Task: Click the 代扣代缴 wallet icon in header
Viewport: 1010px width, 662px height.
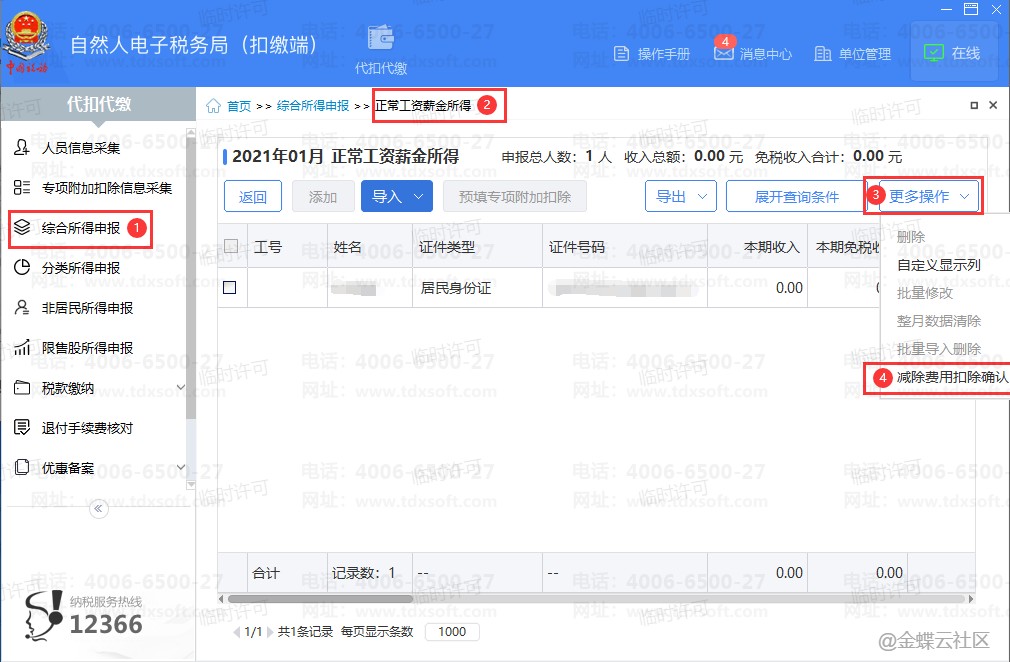Action: (x=381, y=37)
